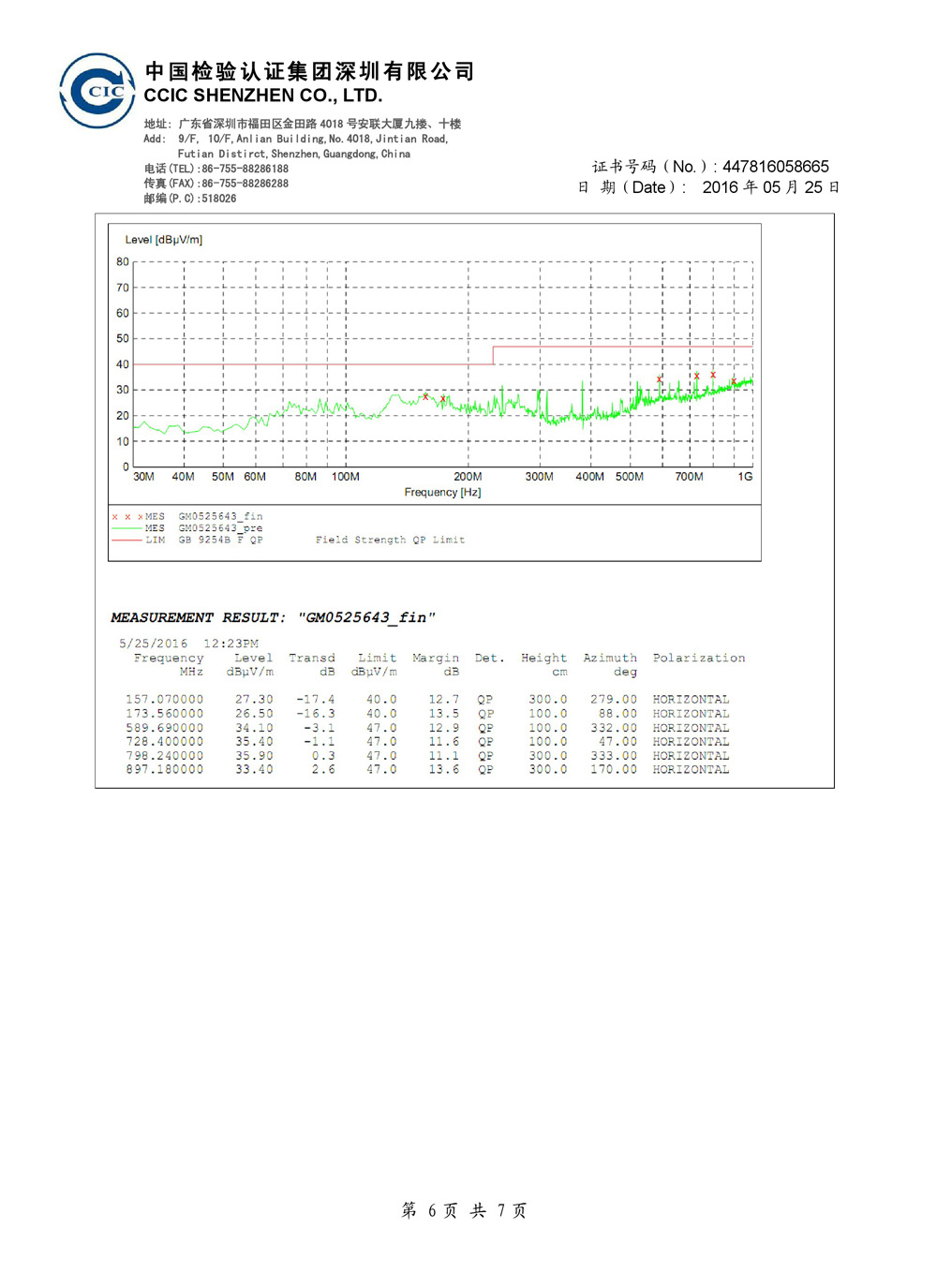
Task: Click the certificate number 447816058665
Action: [775, 167]
